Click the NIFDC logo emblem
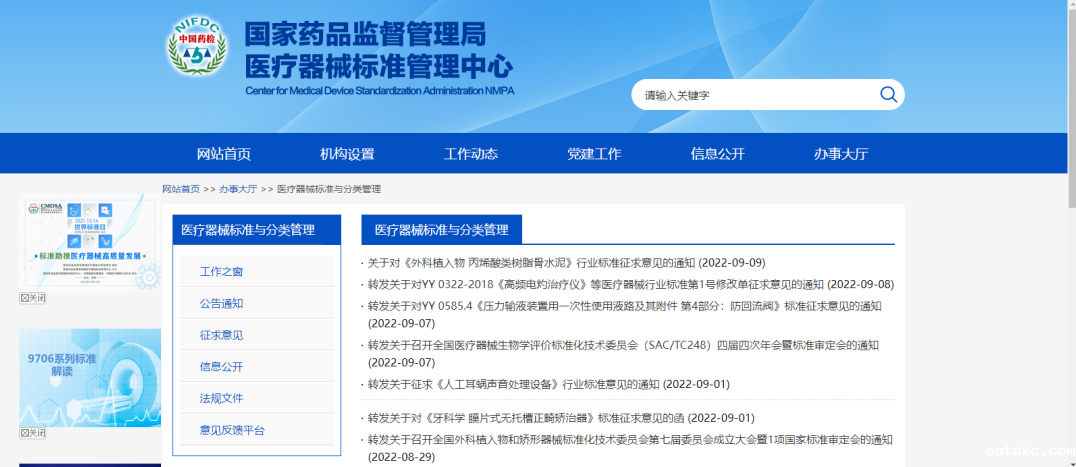The width and height of the screenshot is (1076, 467). 197,50
